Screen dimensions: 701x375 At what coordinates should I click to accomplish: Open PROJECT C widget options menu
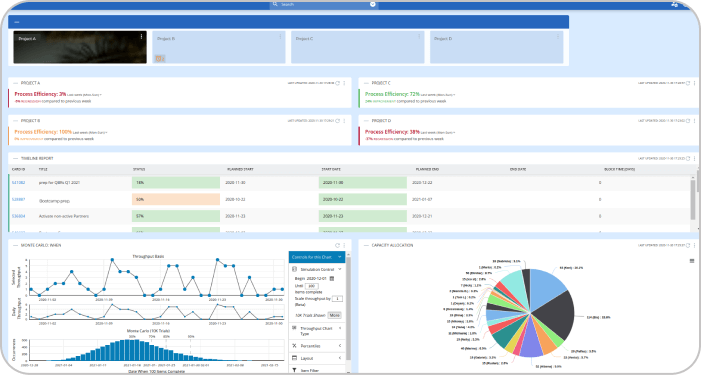(694, 83)
